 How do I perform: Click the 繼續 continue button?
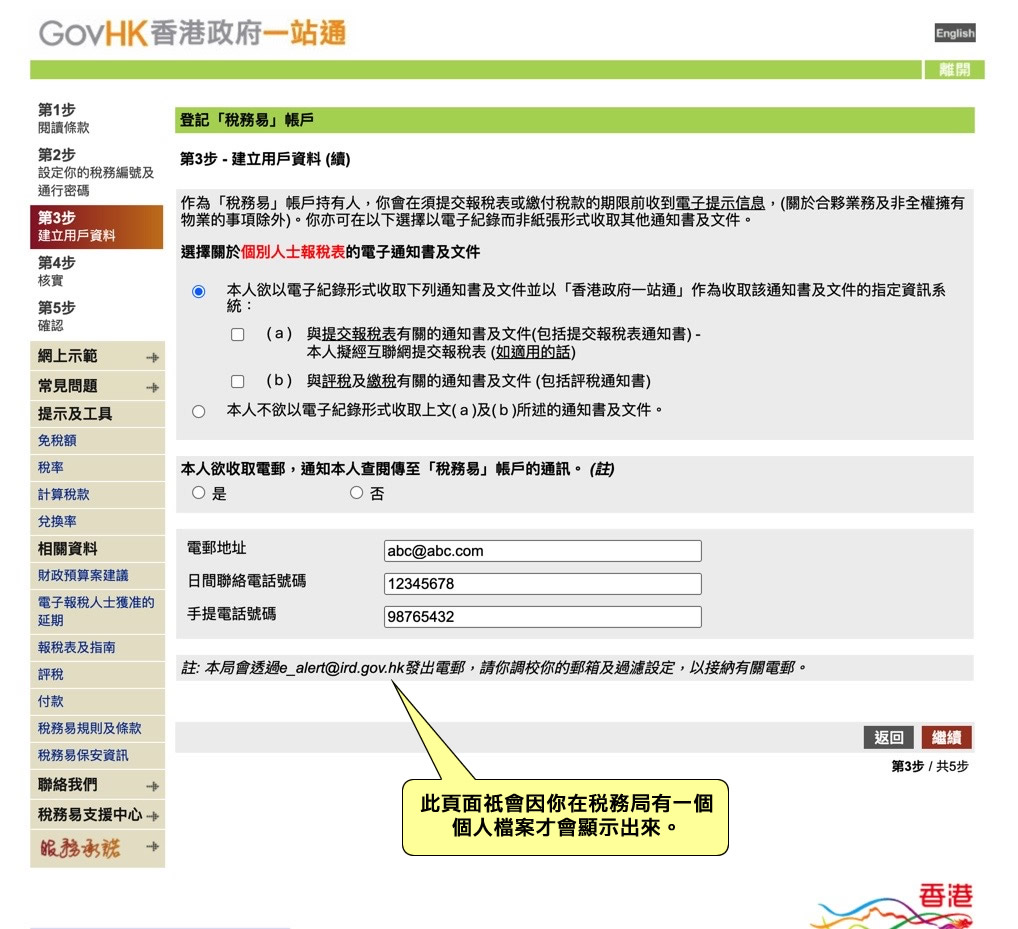pos(947,737)
